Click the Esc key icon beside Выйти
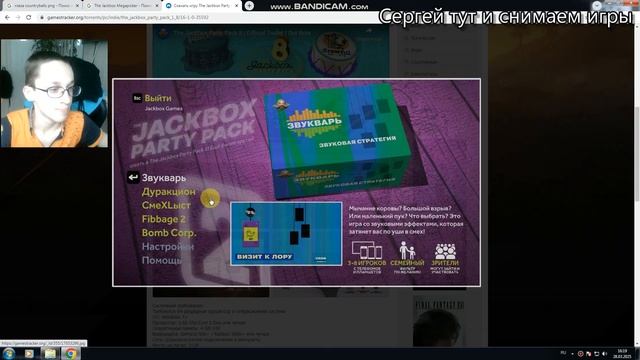The width and height of the screenshot is (640, 360). tap(137, 98)
